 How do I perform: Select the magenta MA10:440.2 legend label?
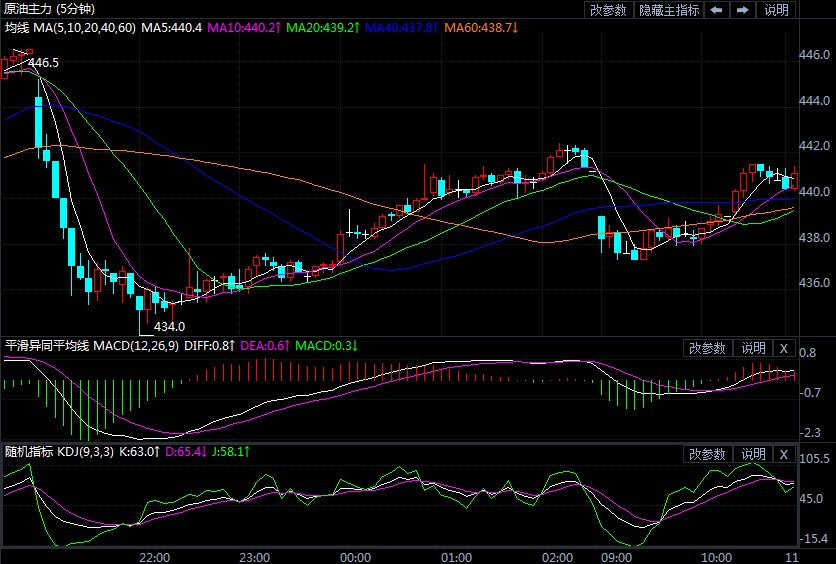(241, 26)
